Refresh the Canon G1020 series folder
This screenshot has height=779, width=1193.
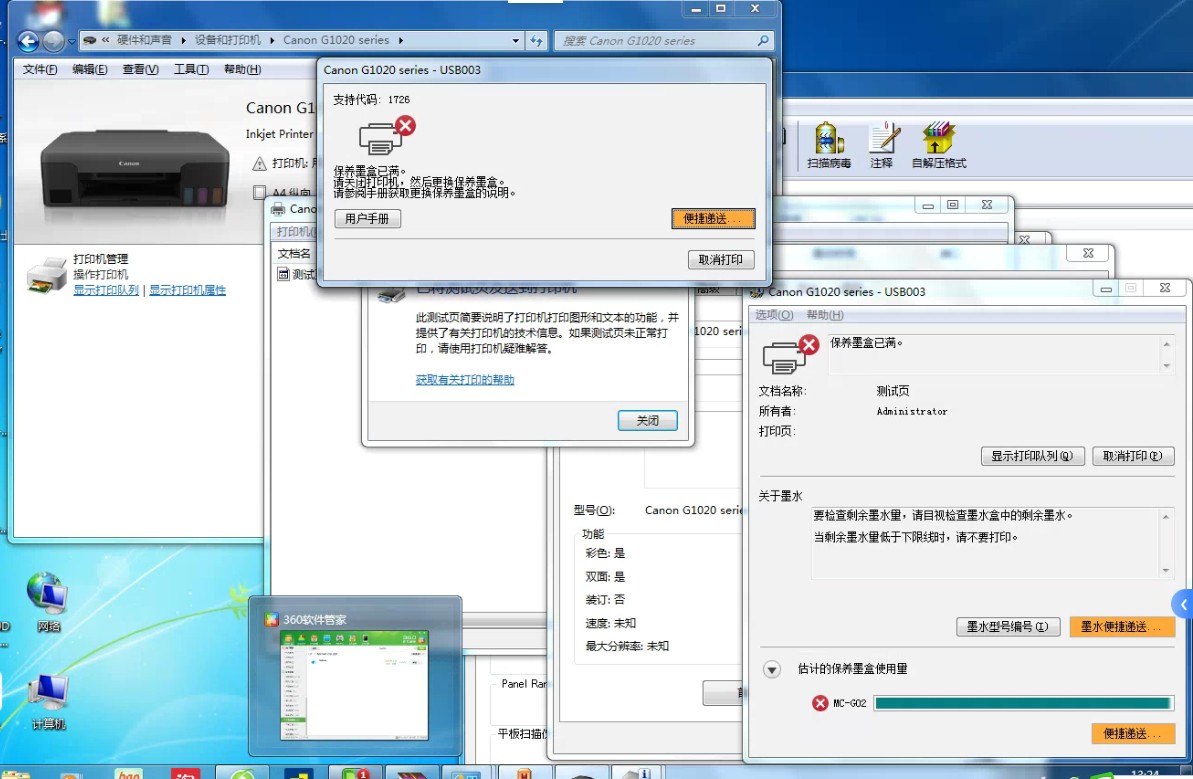point(536,40)
